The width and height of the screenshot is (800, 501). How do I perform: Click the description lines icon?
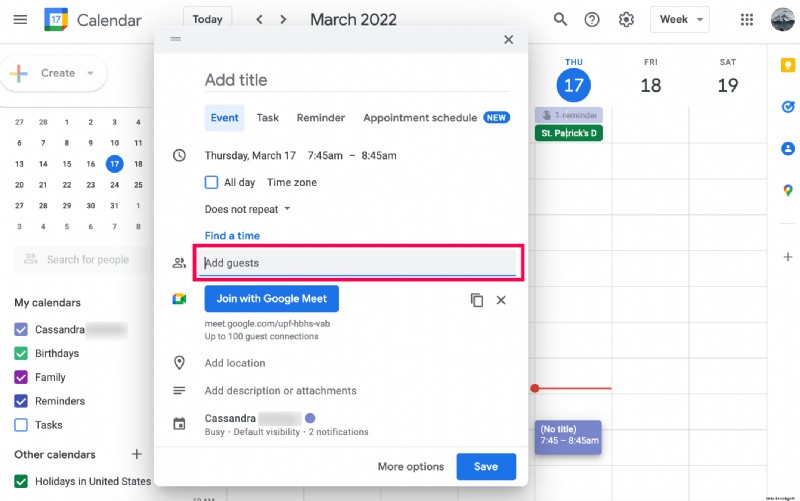pyautogui.click(x=179, y=391)
